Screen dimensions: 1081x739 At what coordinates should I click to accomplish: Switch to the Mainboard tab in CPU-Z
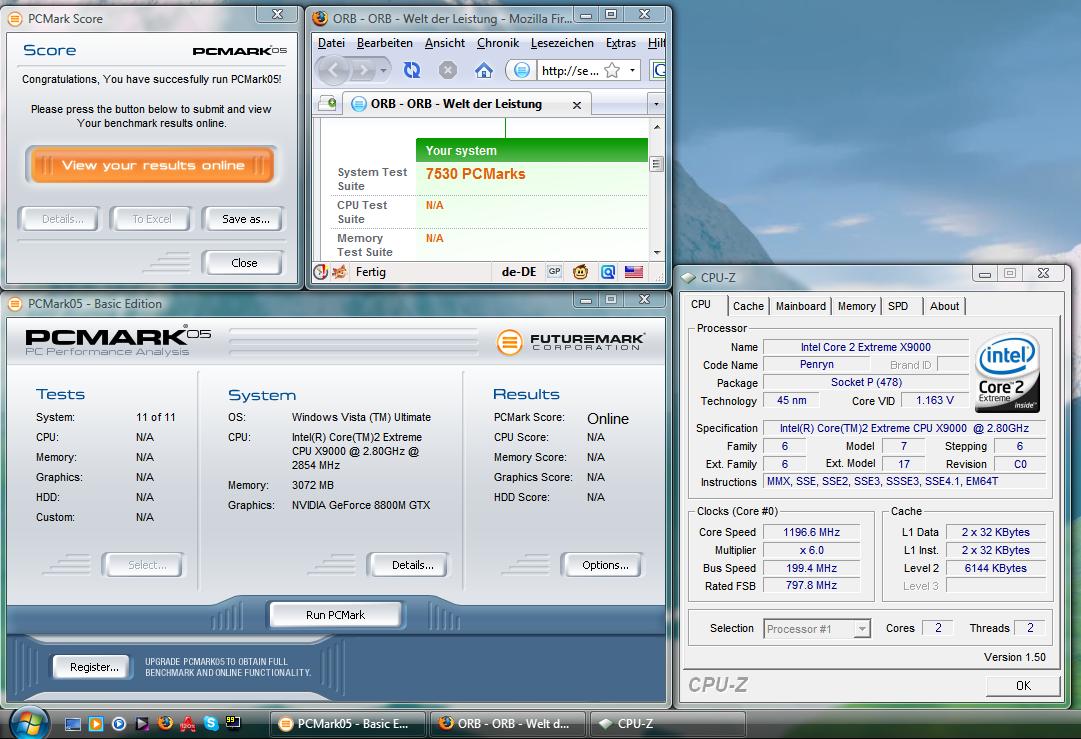tap(800, 306)
